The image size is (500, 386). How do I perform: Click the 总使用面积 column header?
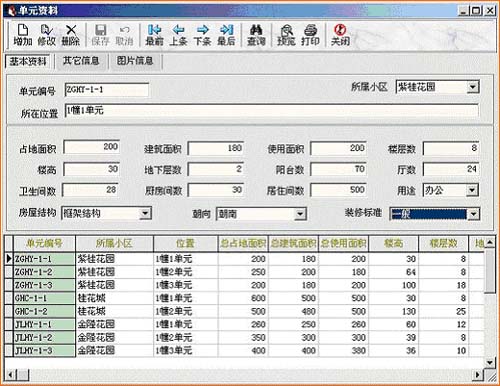click(343, 244)
